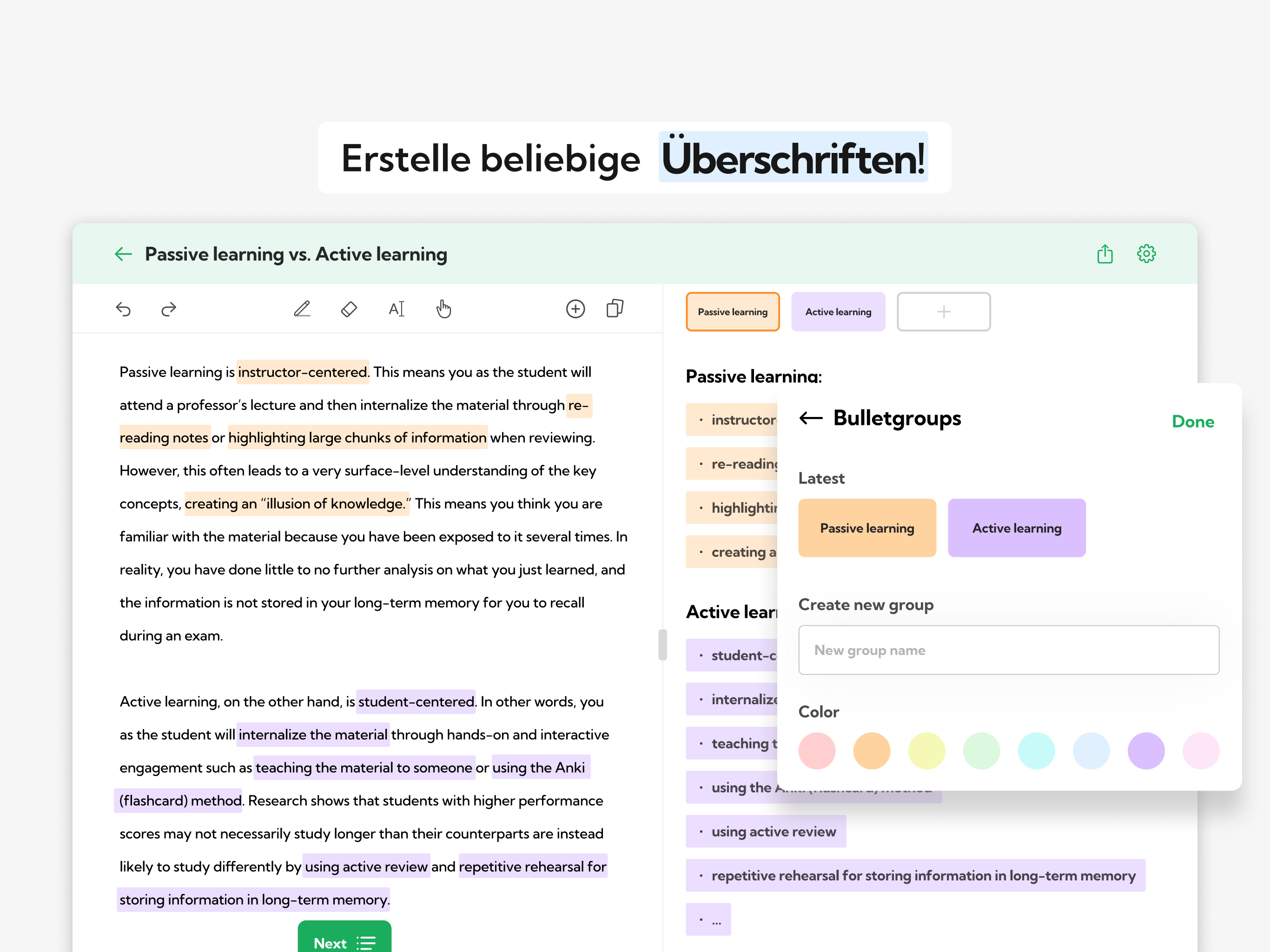
Task: Choose the Active learning latest group
Action: (x=1016, y=528)
